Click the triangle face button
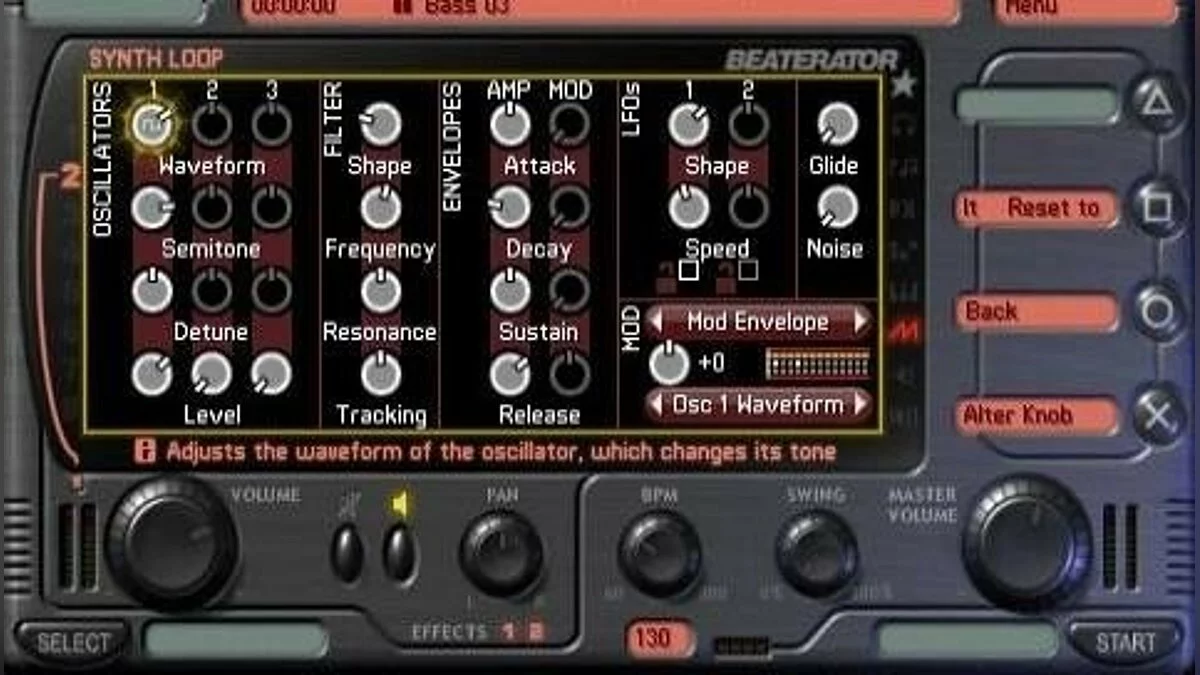This screenshot has height=675, width=1200. click(1158, 100)
